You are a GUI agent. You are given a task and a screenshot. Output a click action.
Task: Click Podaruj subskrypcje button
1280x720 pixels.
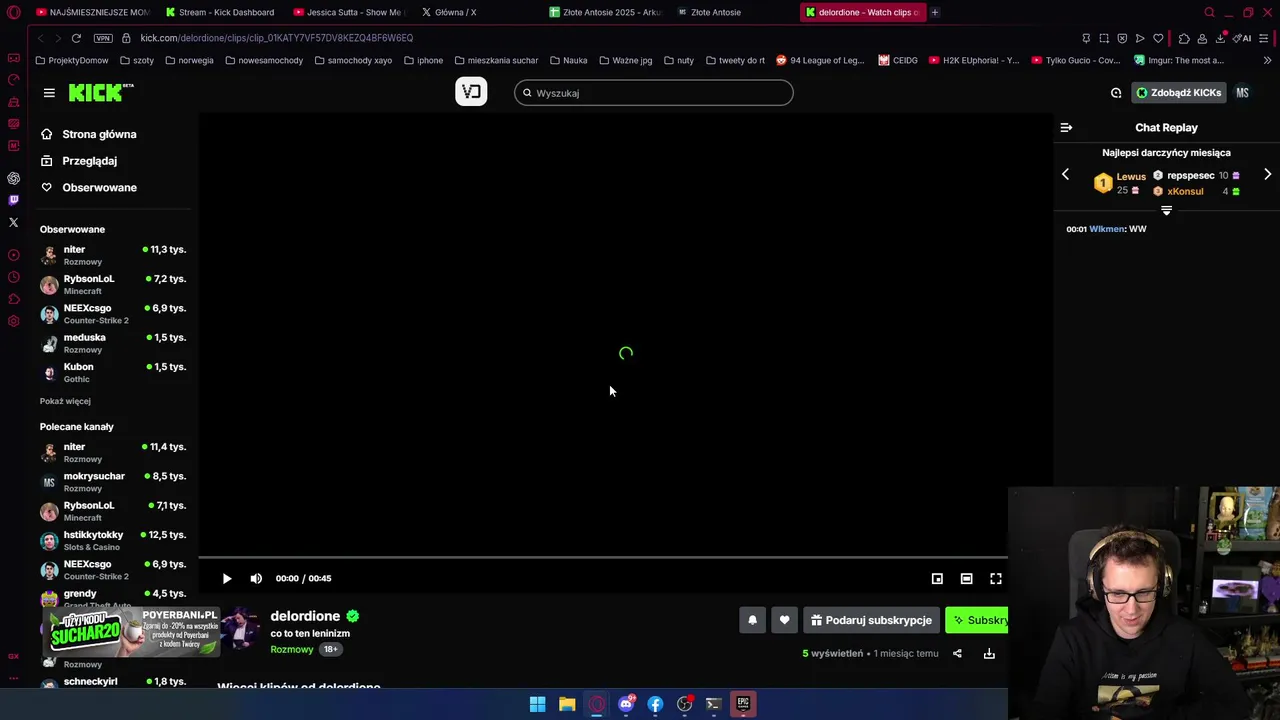click(871, 620)
